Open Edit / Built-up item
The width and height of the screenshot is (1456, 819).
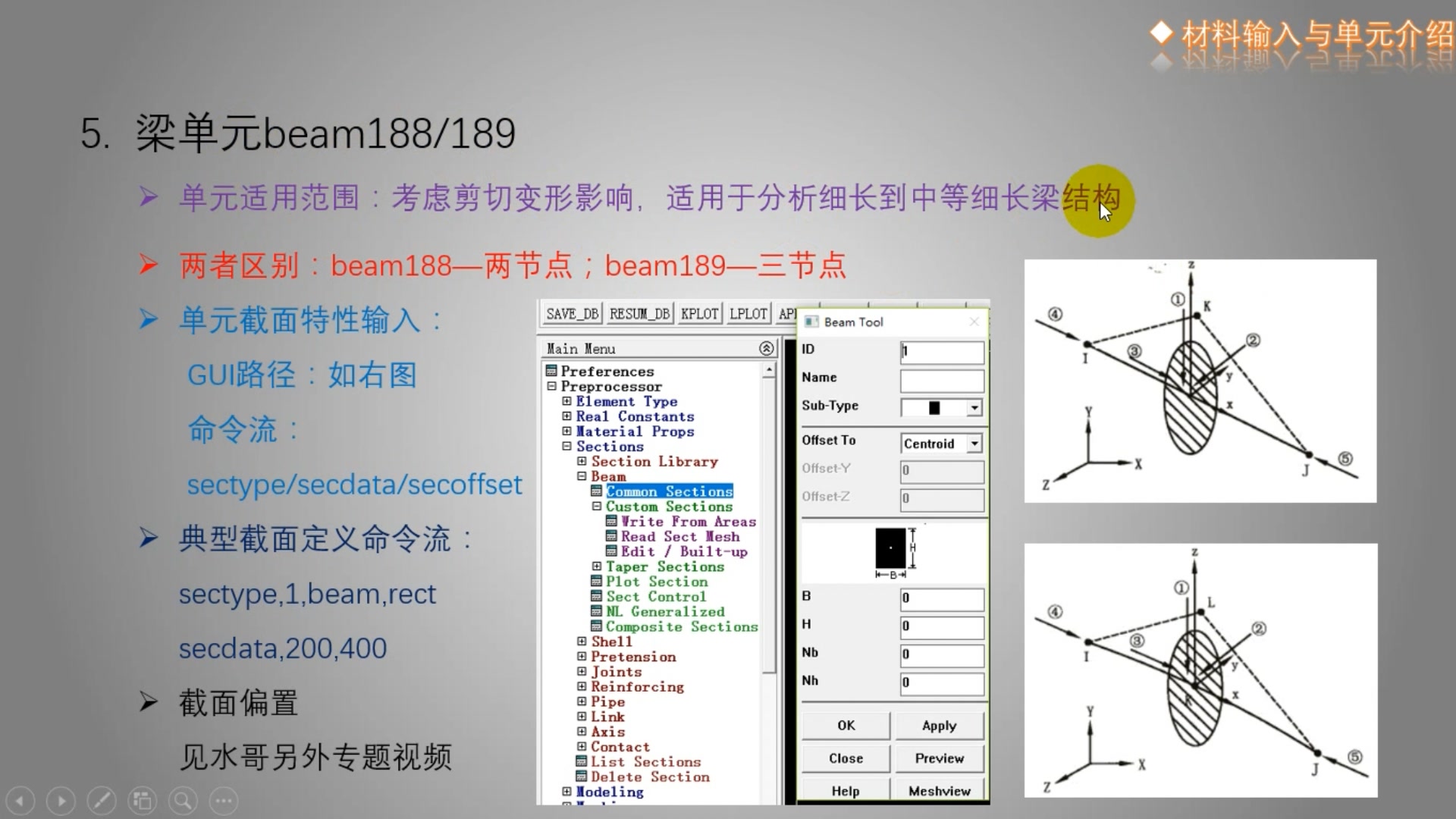point(684,551)
